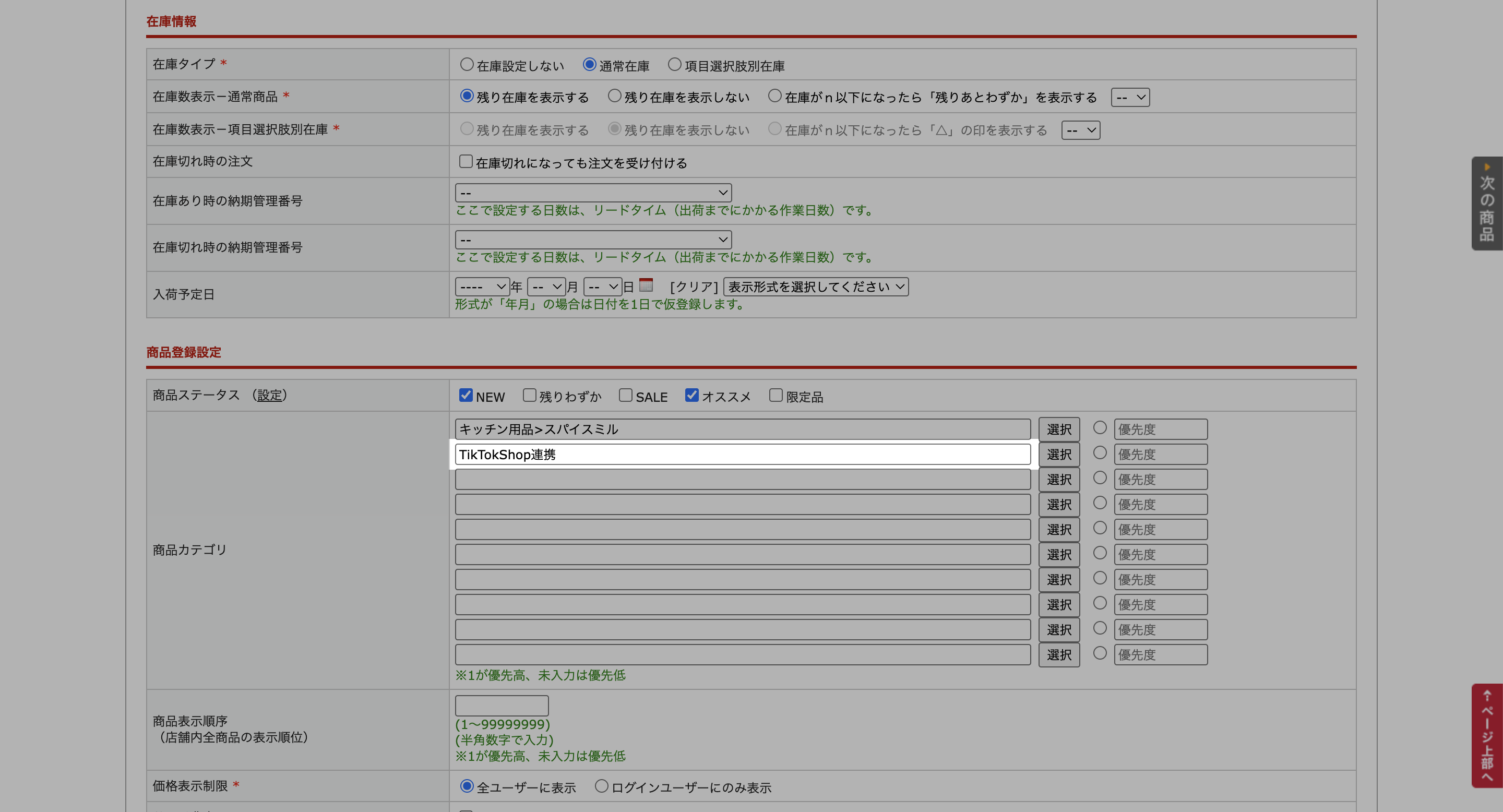This screenshot has width=1503, height=812.
Task: Open the calendar icon for 入荷予定日
Action: click(x=646, y=285)
